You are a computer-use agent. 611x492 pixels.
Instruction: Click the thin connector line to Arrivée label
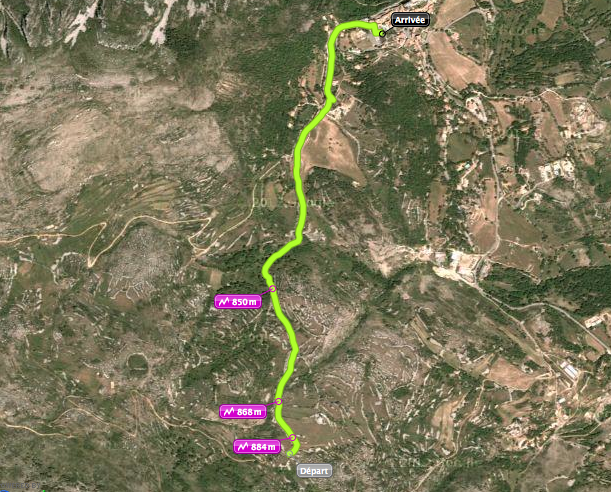click(x=388, y=29)
